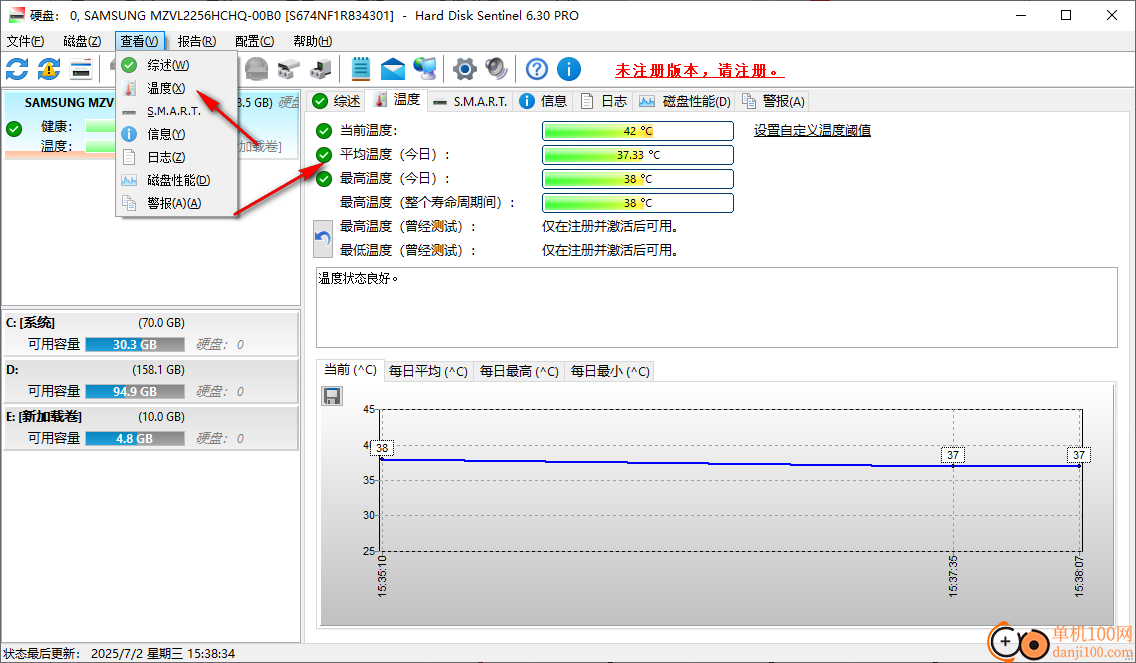The height and width of the screenshot is (663, 1136).
Task: Choose 信息(Y) in the View menu
Action: click(176, 134)
